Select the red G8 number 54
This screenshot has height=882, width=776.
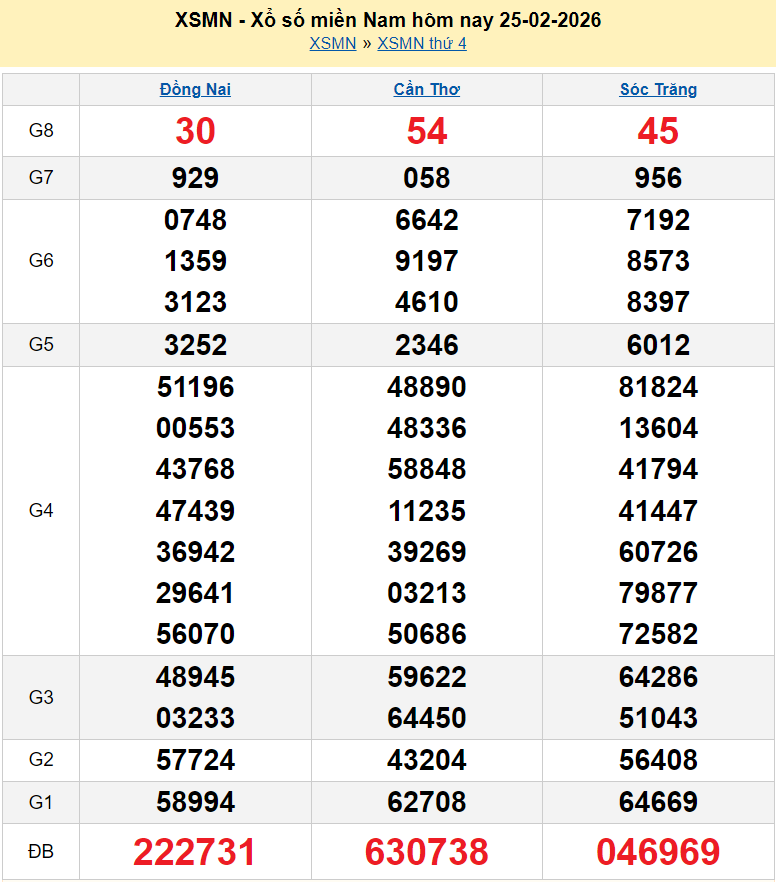(427, 131)
